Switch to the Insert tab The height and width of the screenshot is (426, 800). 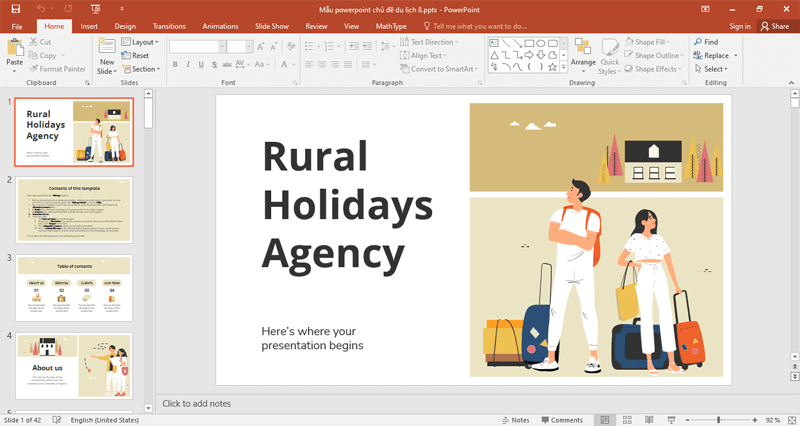click(x=89, y=26)
